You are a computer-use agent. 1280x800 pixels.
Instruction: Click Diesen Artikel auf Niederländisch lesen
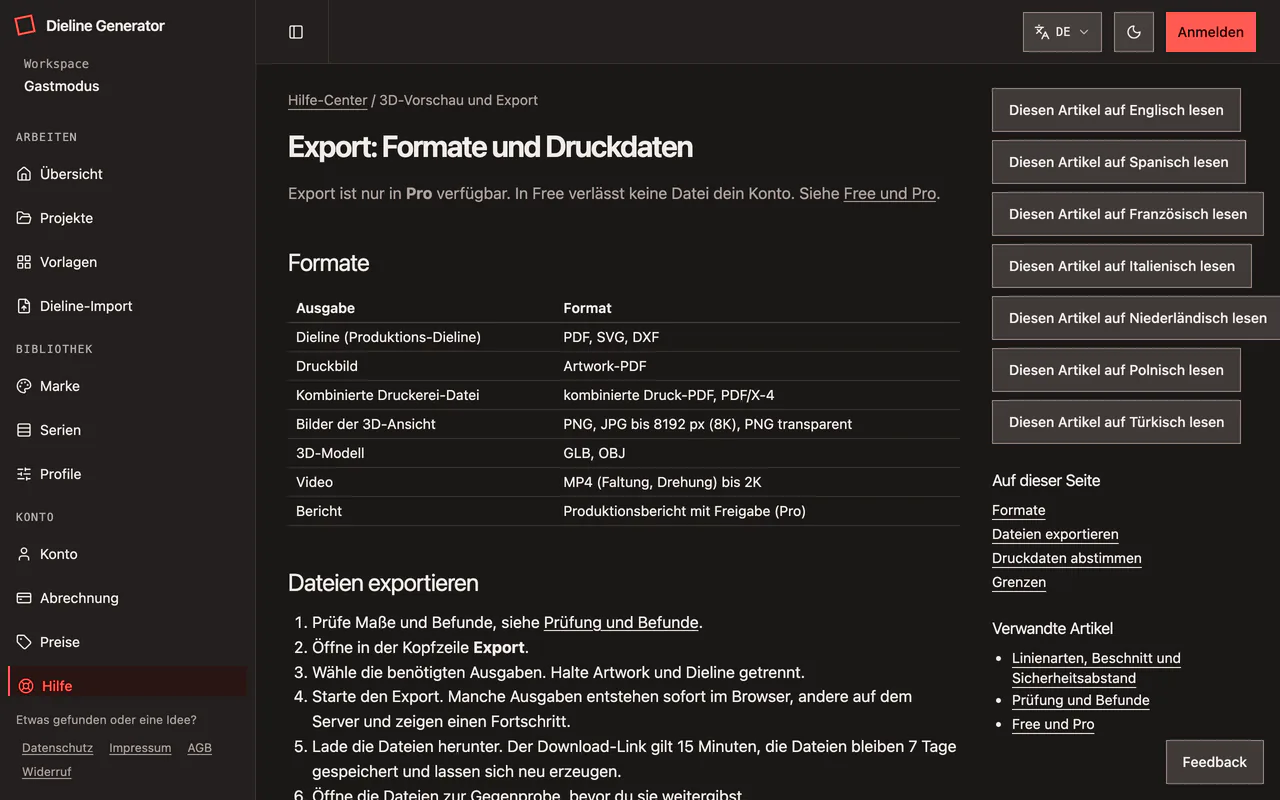click(x=1137, y=318)
